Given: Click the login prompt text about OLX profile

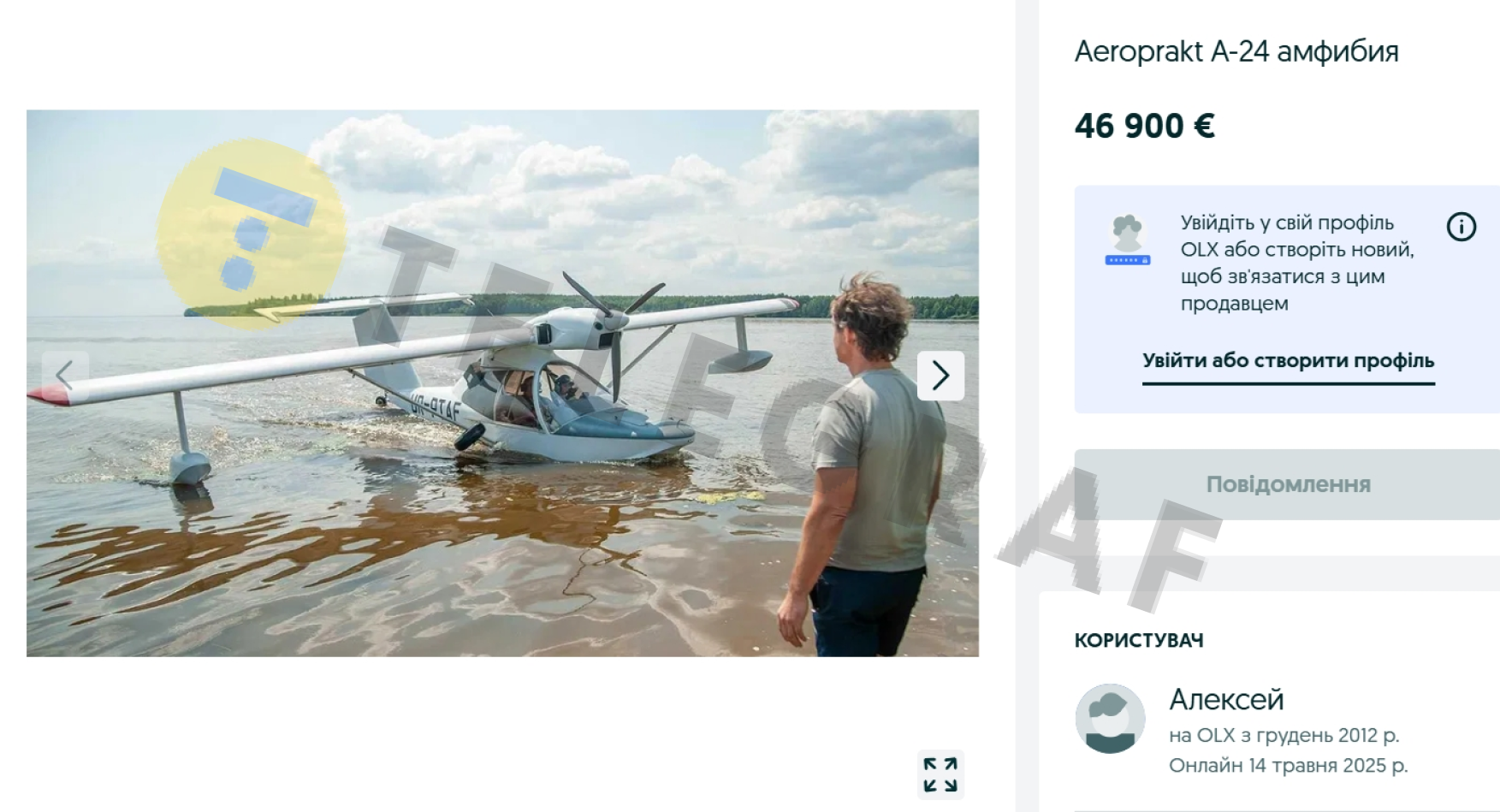Looking at the screenshot, I should 1296,263.
